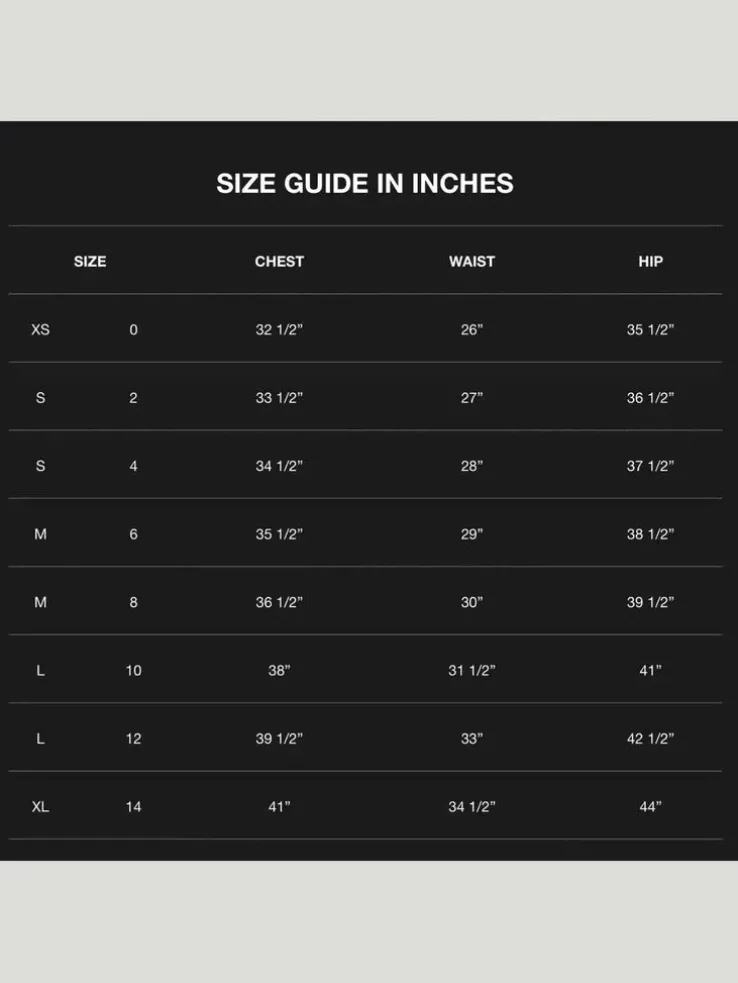Click the 35 1/2" hip value
This screenshot has height=983, width=738.
650,330
